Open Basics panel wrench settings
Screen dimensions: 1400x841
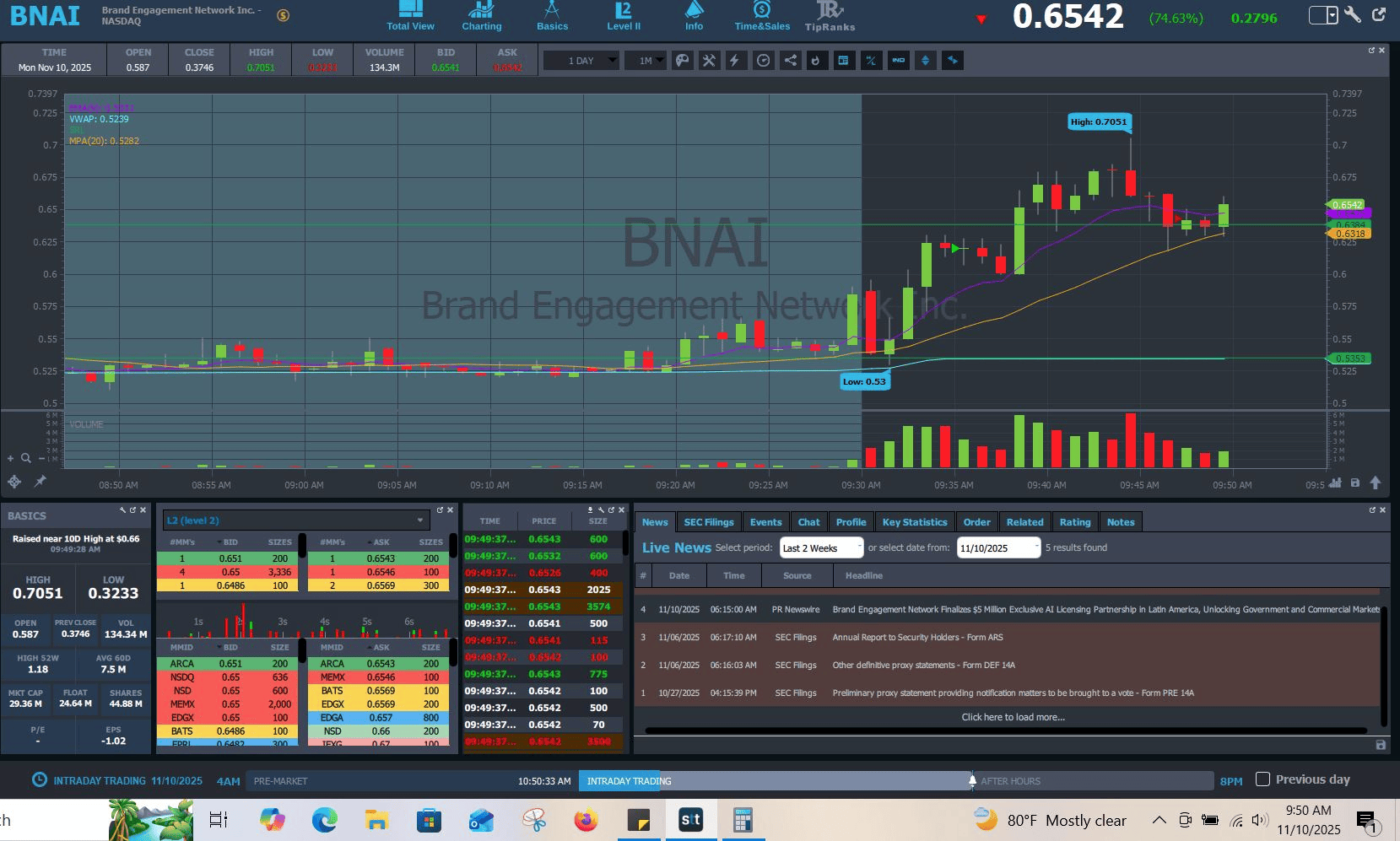pyautogui.click(x=122, y=510)
